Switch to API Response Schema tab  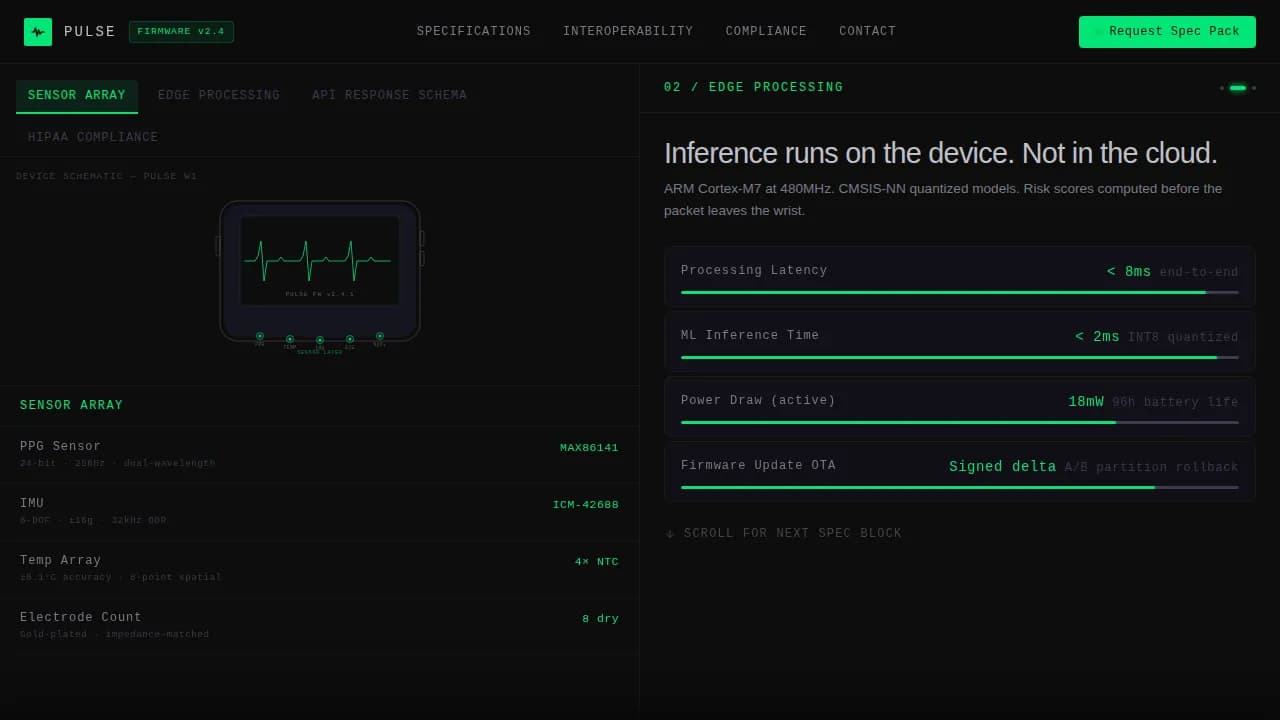pyautogui.click(x=389, y=96)
